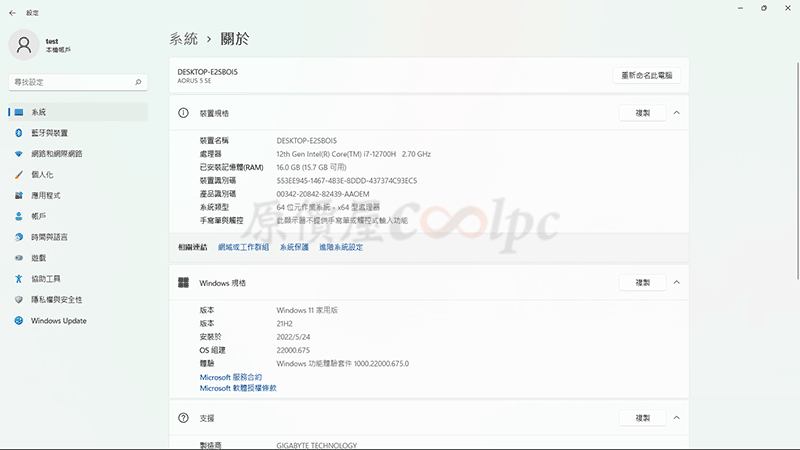
Task: Open 系統保護 link
Action: pos(294,247)
